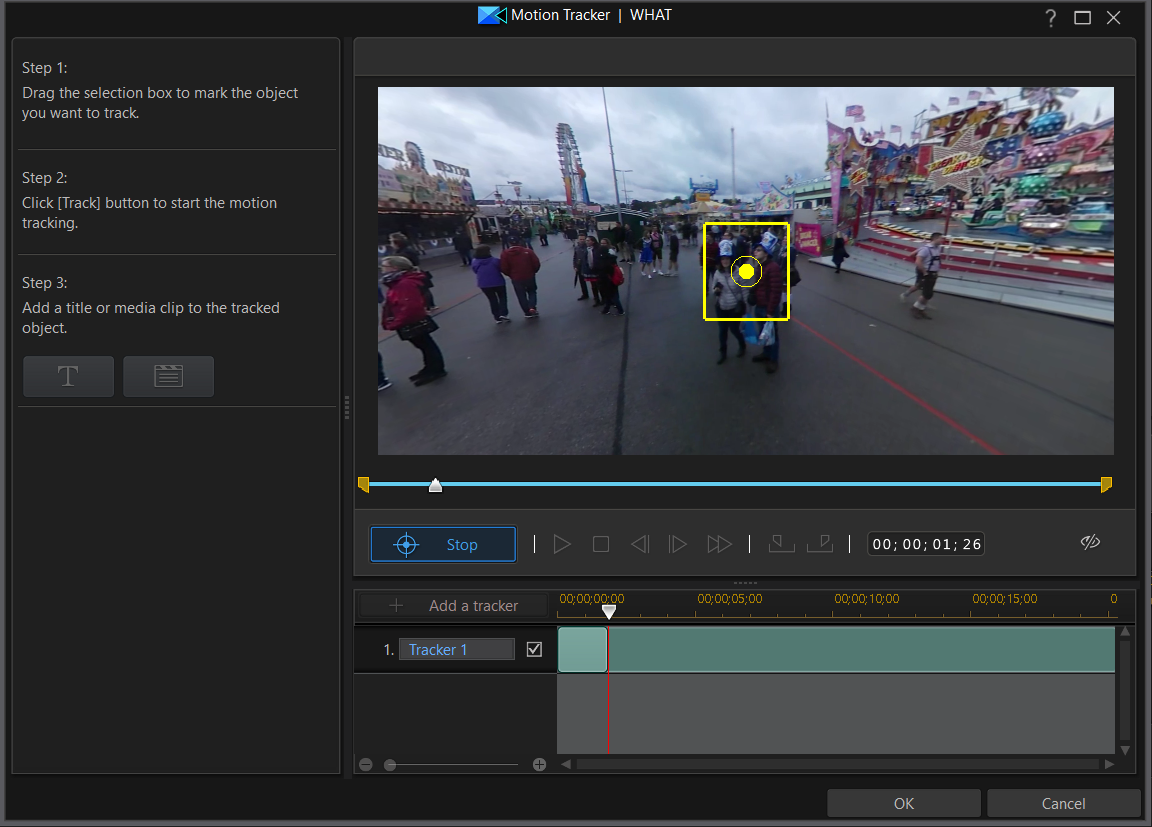
Task: Step to the next frame
Action: (x=678, y=543)
